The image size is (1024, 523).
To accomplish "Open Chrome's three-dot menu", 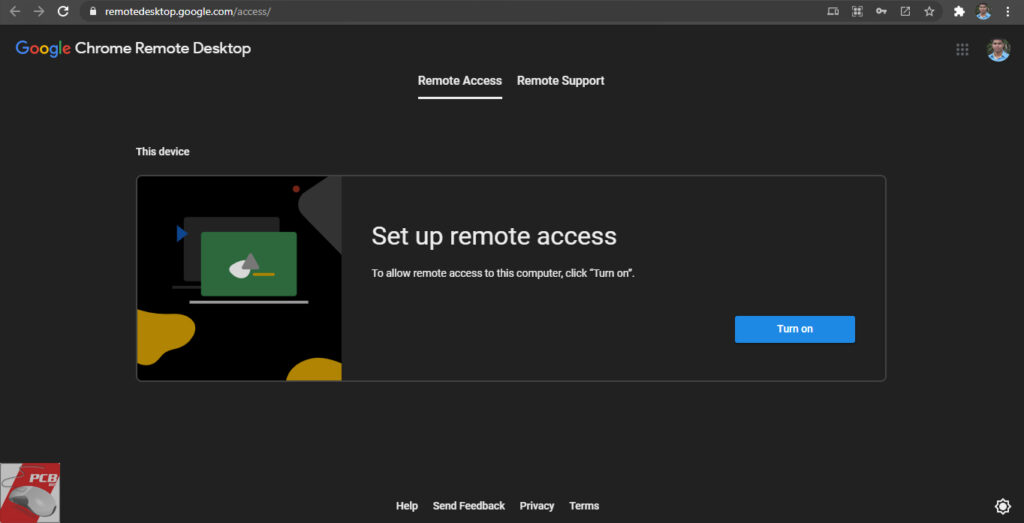I will pyautogui.click(x=1007, y=12).
